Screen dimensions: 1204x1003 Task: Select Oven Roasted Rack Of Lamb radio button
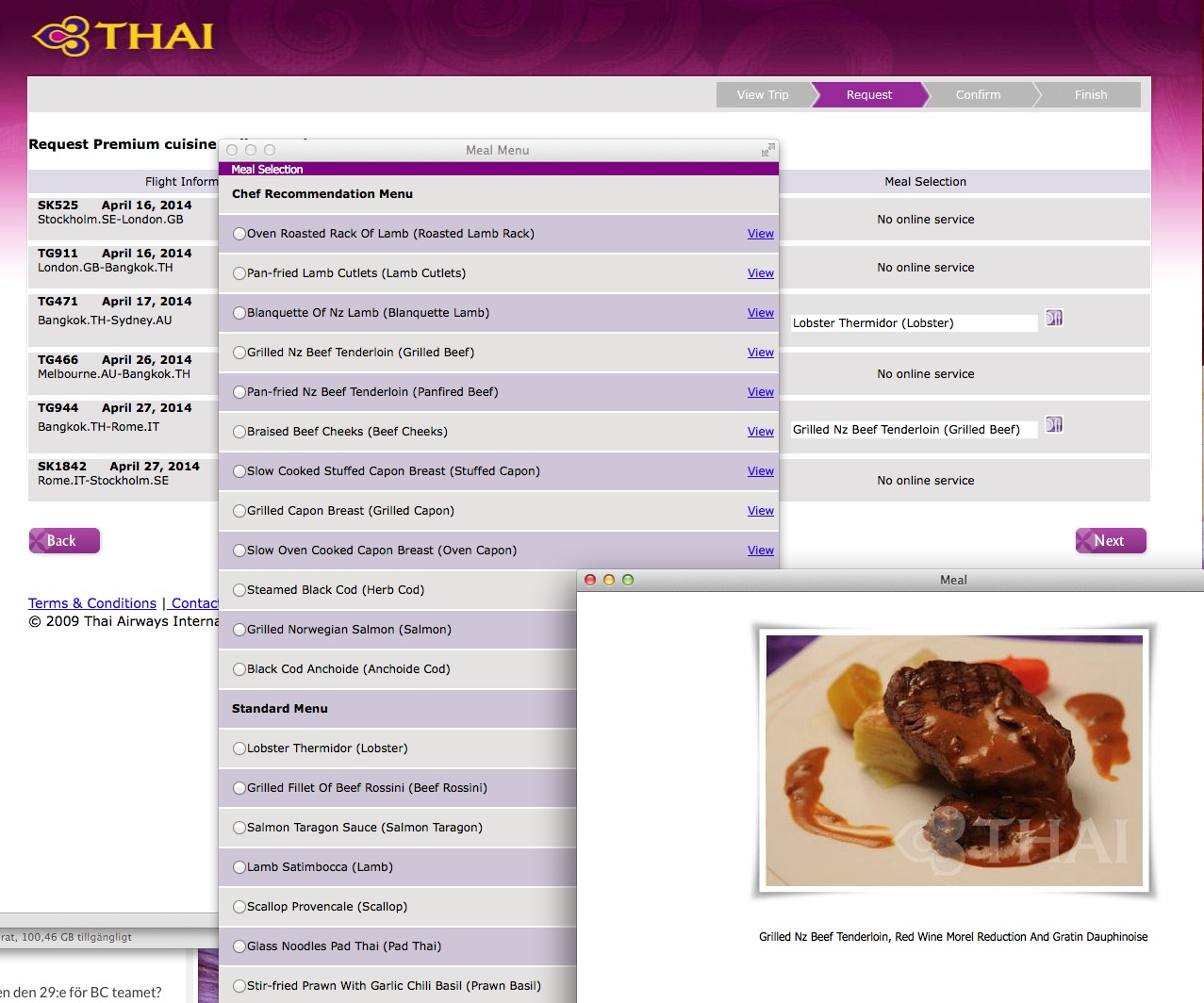click(x=239, y=234)
